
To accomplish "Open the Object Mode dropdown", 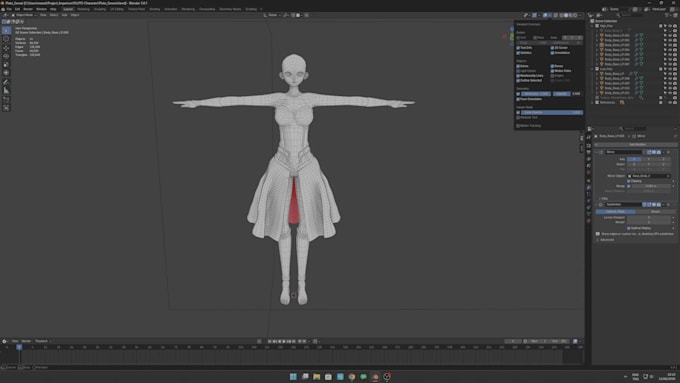I will (23, 15).
